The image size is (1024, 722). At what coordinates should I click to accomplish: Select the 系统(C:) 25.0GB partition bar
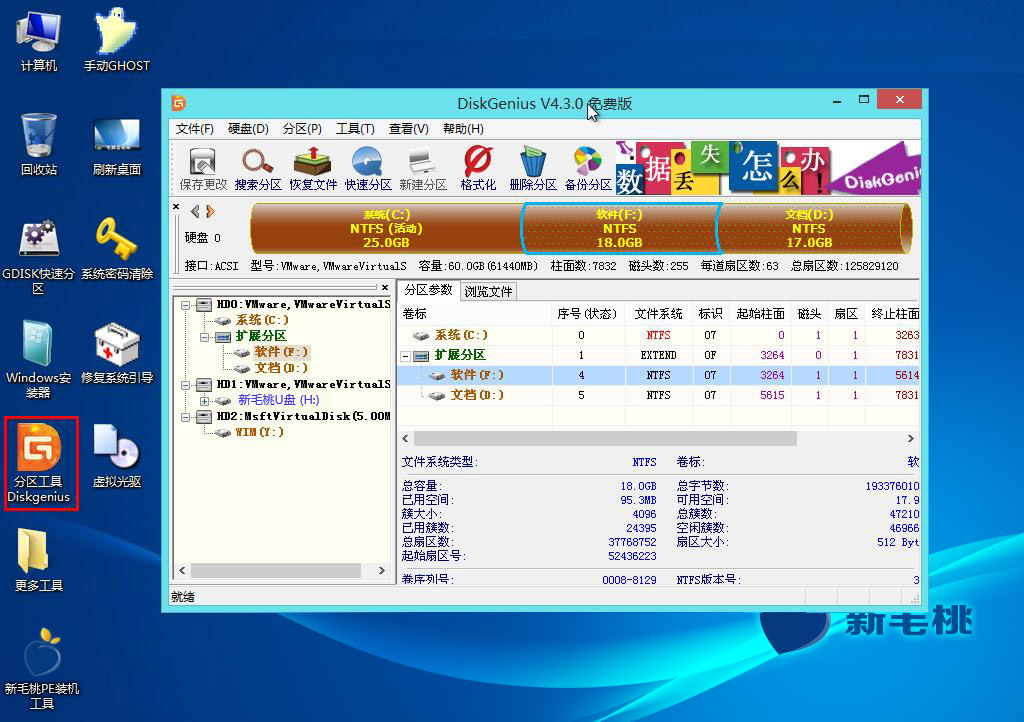coord(386,228)
